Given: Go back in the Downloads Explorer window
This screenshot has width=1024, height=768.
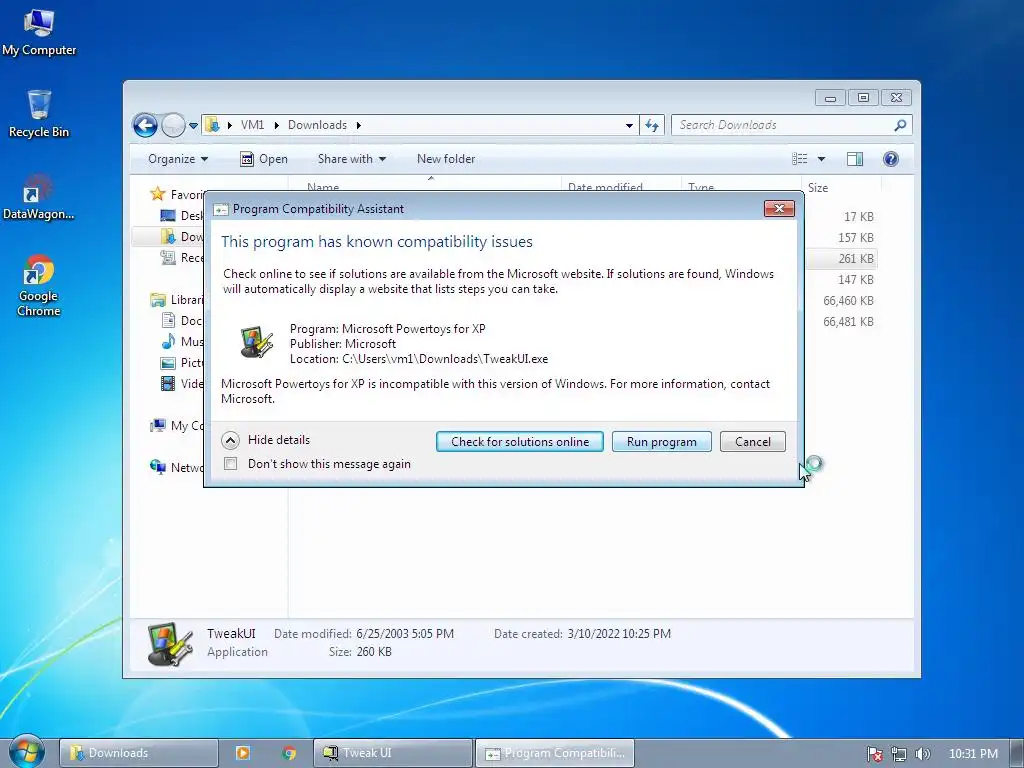Looking at the screenshot, I should tap(145, 125).
